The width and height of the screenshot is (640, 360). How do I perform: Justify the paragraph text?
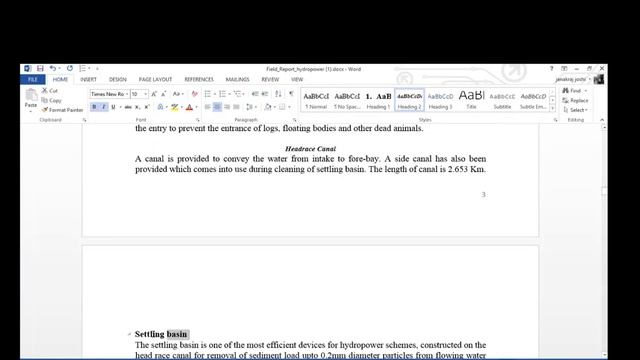click(x=236, y=107)
